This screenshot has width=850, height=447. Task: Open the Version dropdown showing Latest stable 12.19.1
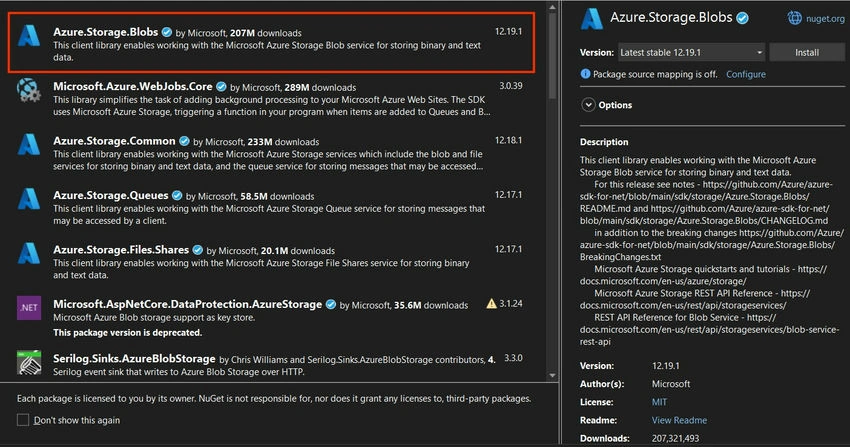(691, 53)
